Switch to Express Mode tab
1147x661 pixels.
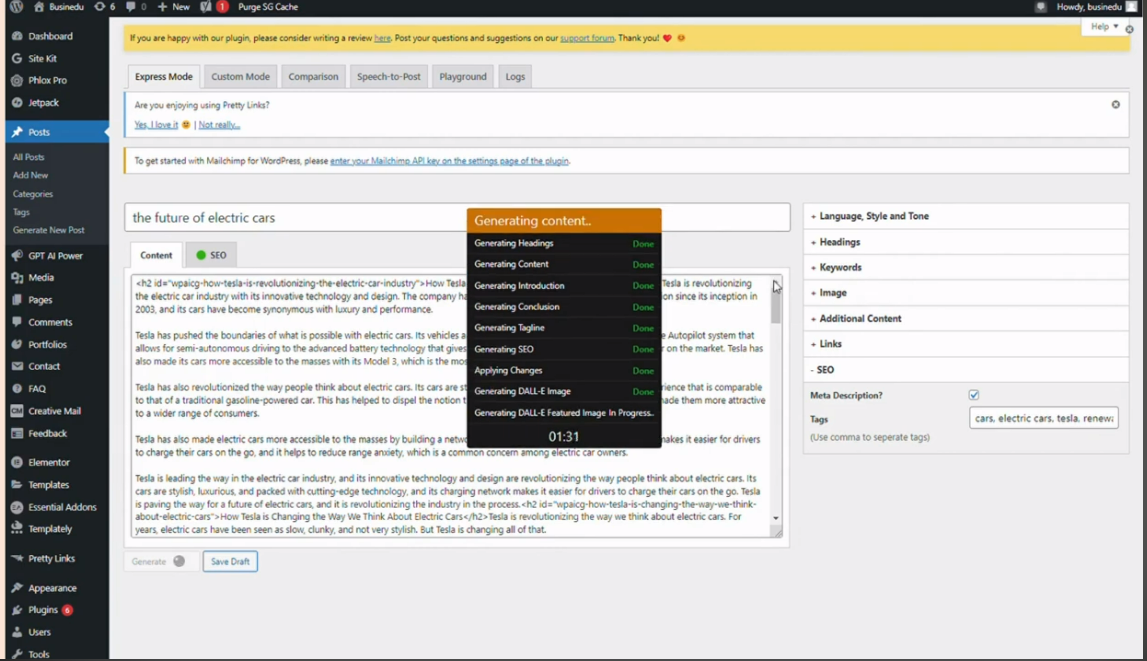pos(163,77)
